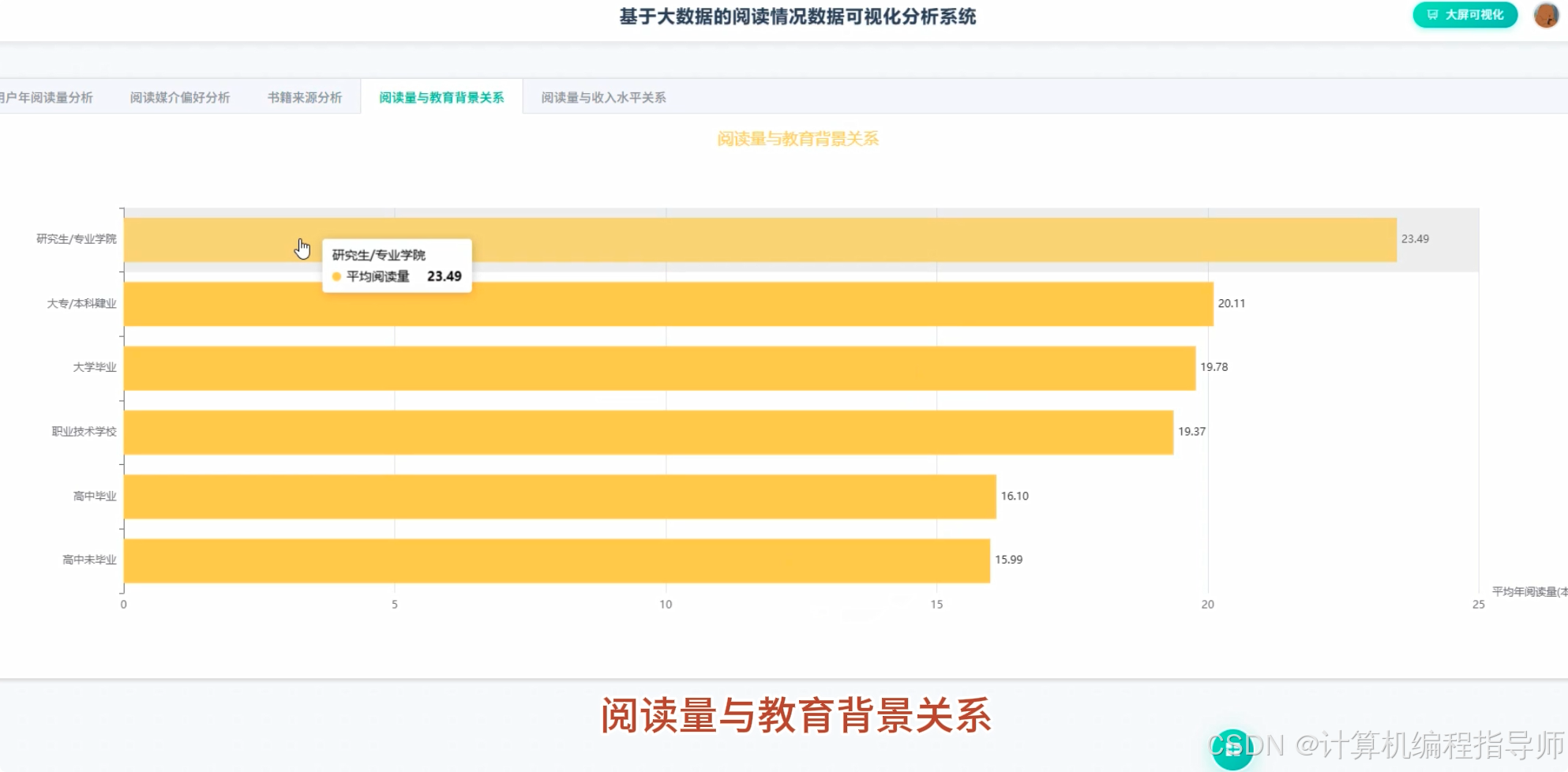This screenshot has width=1568, height=772.
Task: Select the highlighted 研究生/专业学院 bar
Action: point(711,238)
